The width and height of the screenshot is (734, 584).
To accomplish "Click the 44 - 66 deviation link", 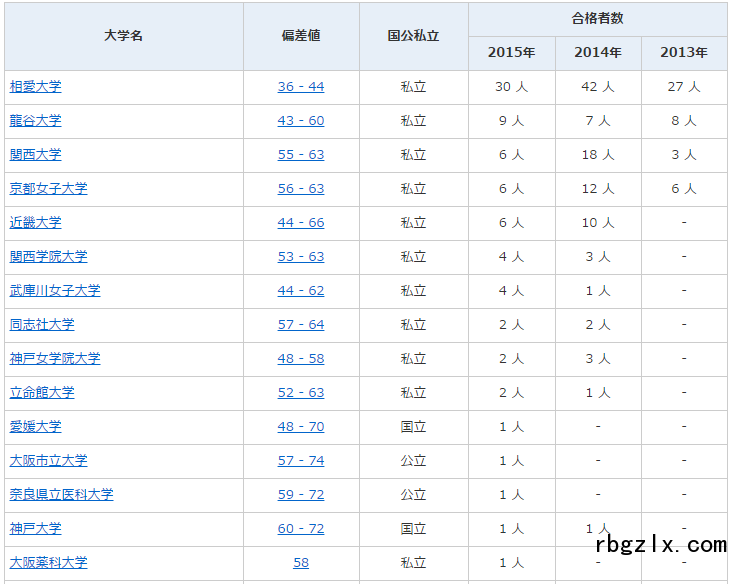I will [x=301, y=223].
